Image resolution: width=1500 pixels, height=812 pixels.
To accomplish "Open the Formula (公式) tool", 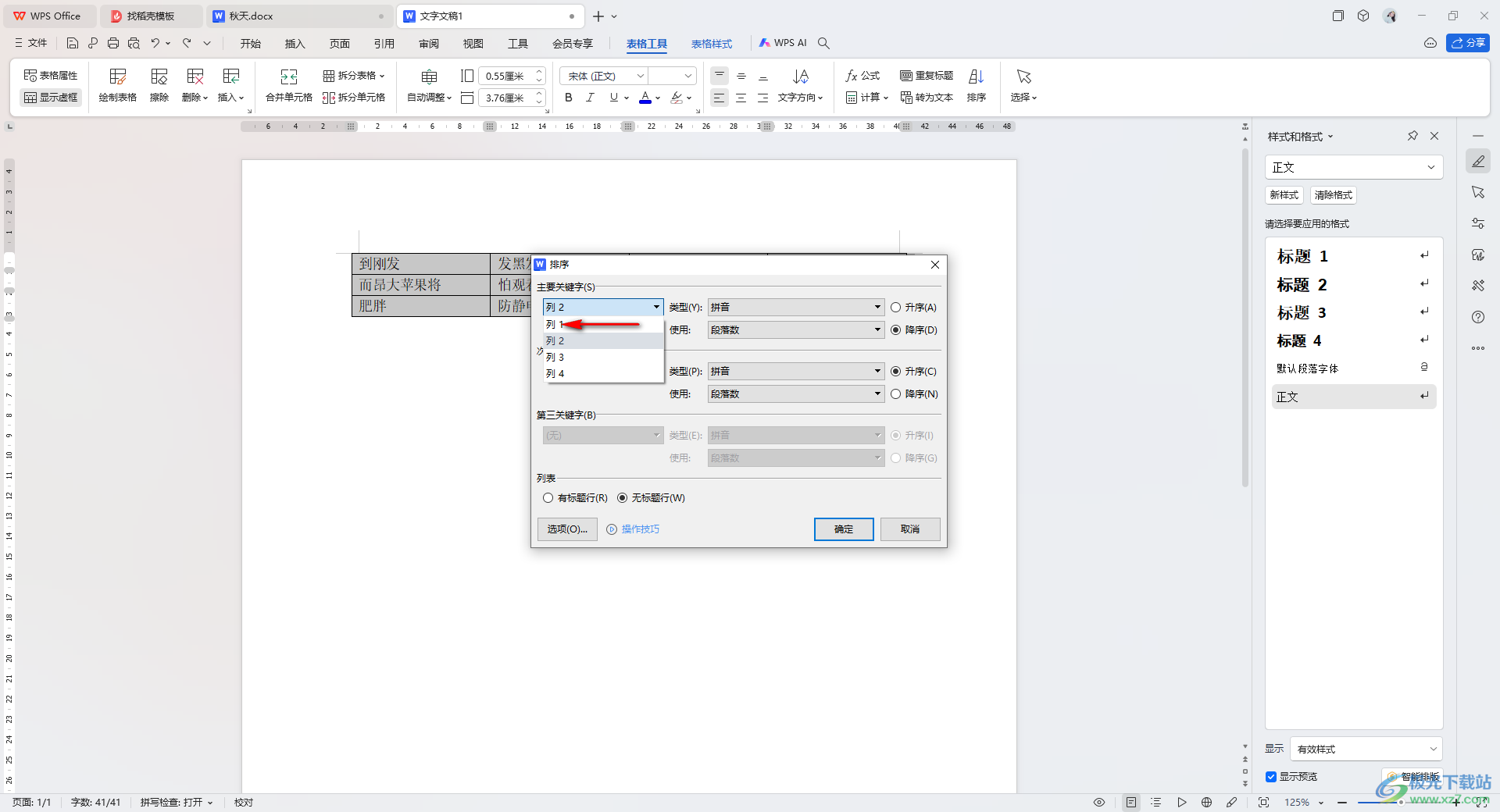I will point(862,76).
